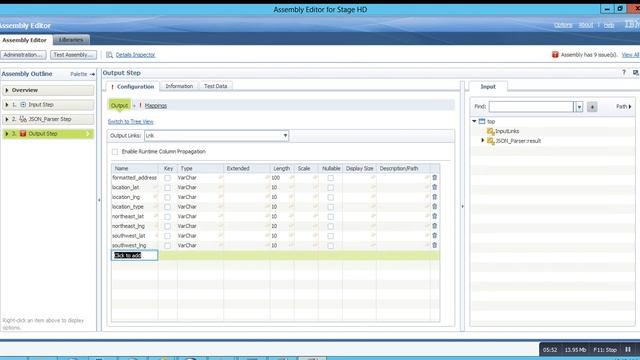Select the Input tab in right panel

pyautogui.click(x=488, y=87)
